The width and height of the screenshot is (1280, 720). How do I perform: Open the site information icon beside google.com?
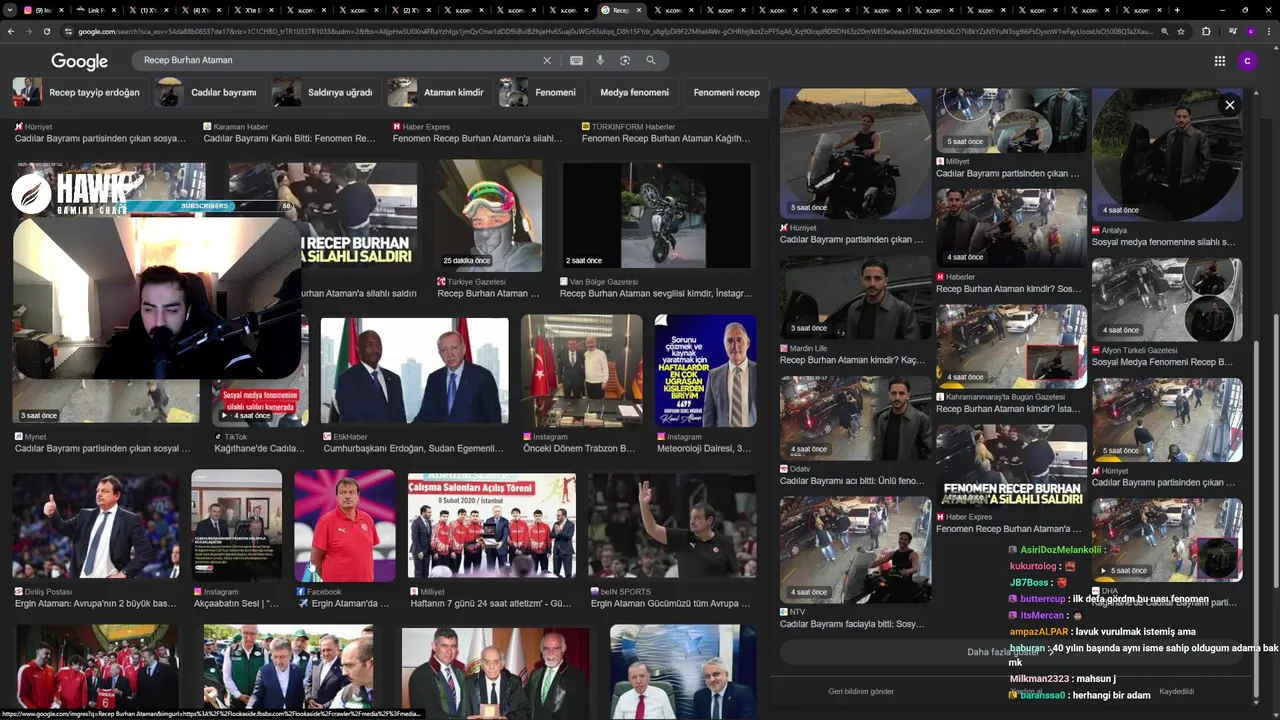coord(69,31)
